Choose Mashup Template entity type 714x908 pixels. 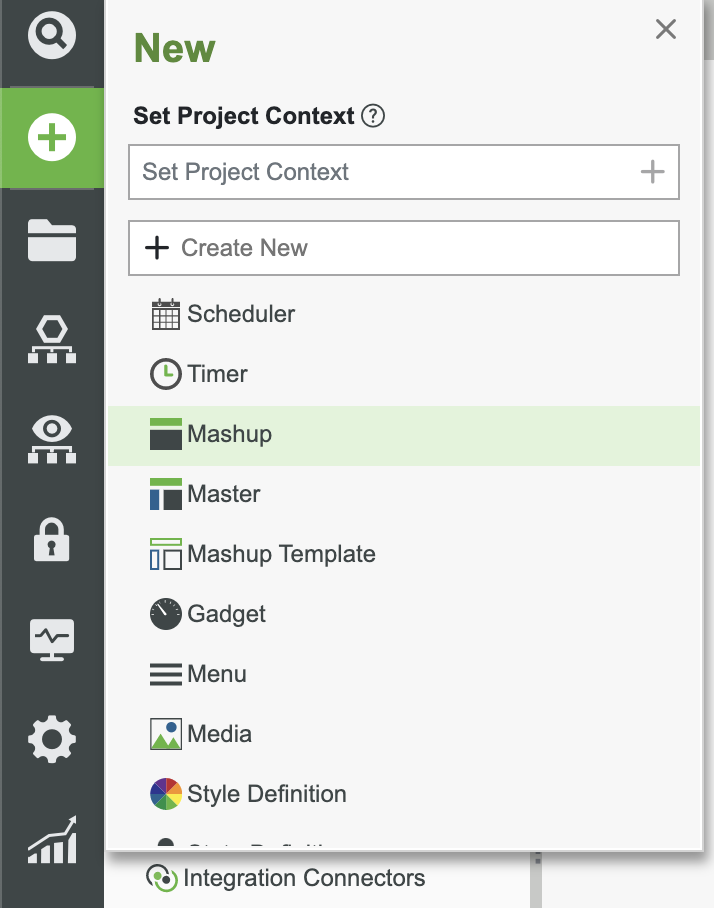click(281, 554)
